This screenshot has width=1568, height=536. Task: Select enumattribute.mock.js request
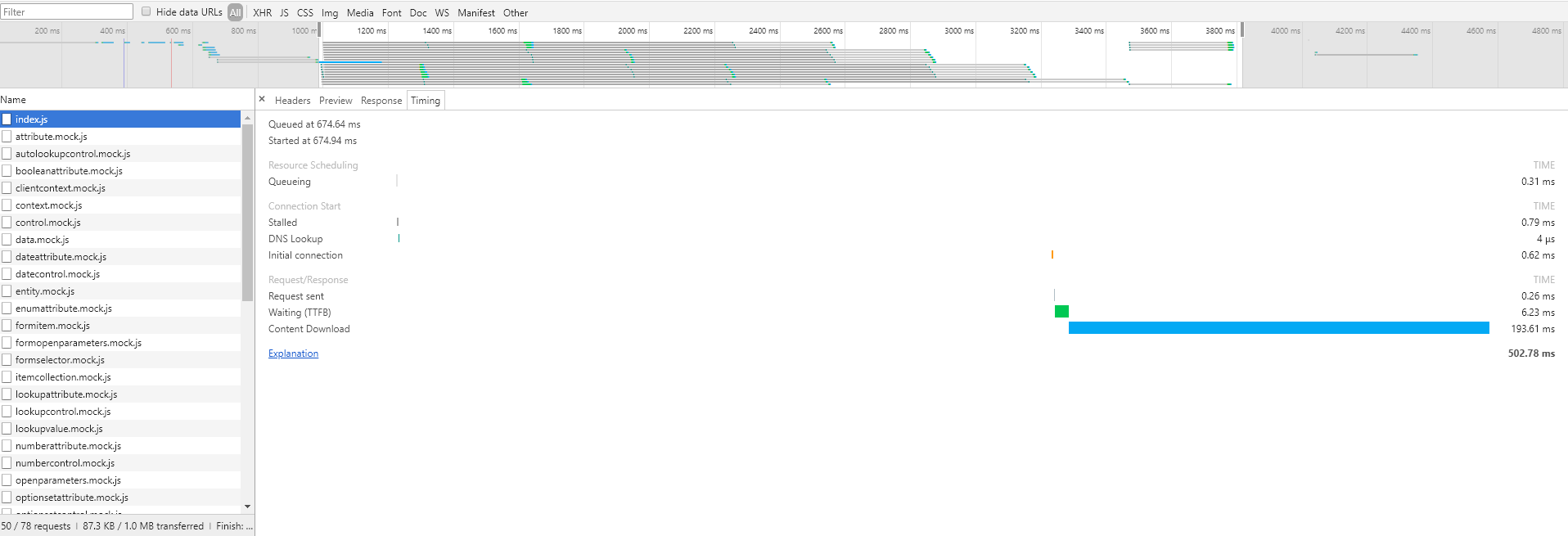tap(120, 309)
